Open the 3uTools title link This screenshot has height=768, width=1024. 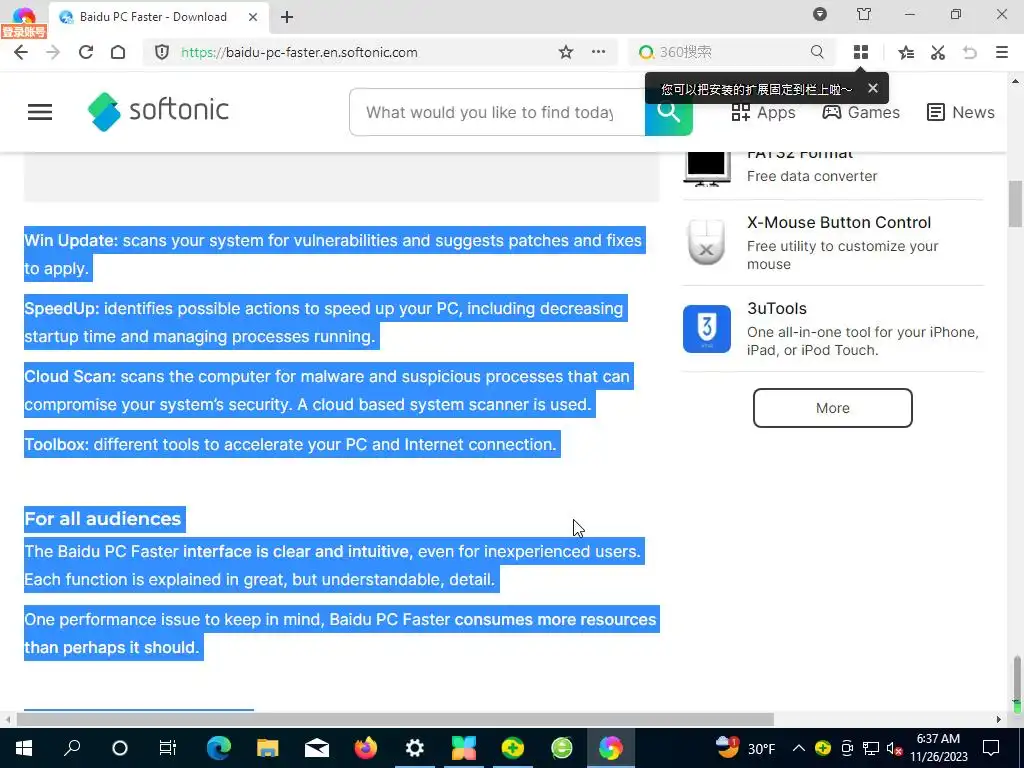[x=776, y=308]
